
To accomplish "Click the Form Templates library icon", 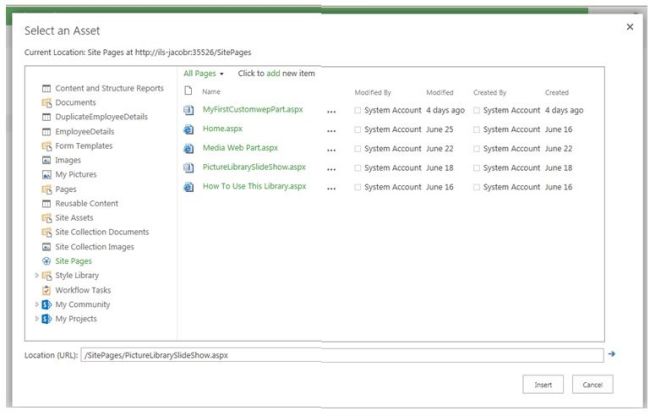I will coord(46,146).
